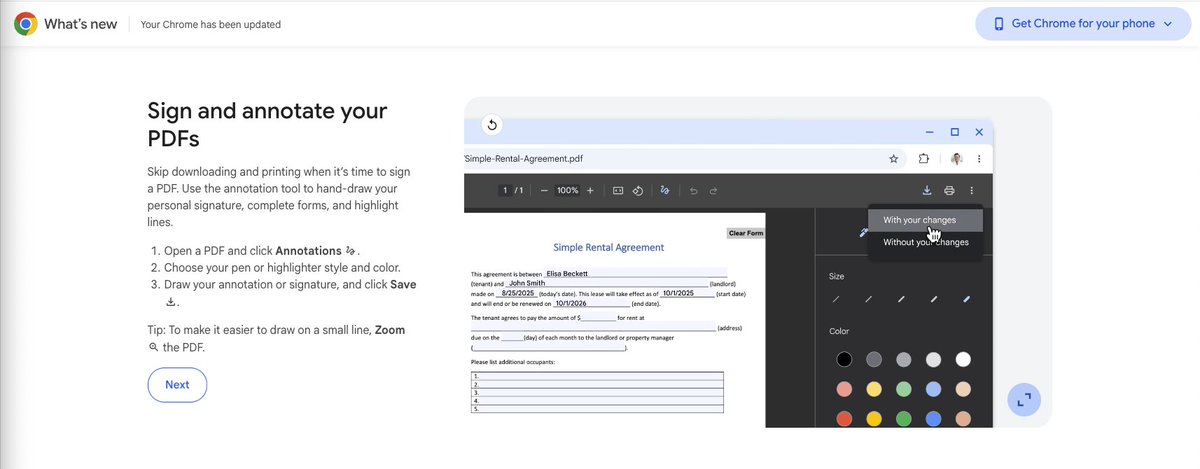Image resolution: width=1200 pixels, height=469 pixels.
Task: Click the phone icon in Get Chrome button
Action: click(x=999, y=24)
